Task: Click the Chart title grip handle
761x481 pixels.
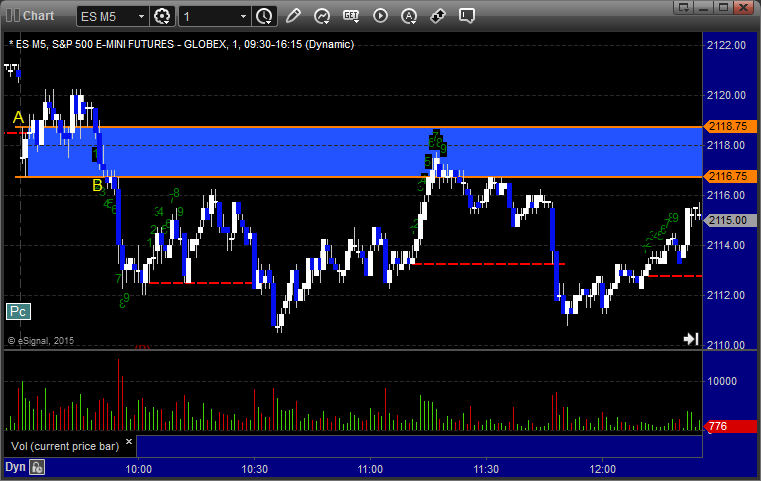Action: pos(13,16)
